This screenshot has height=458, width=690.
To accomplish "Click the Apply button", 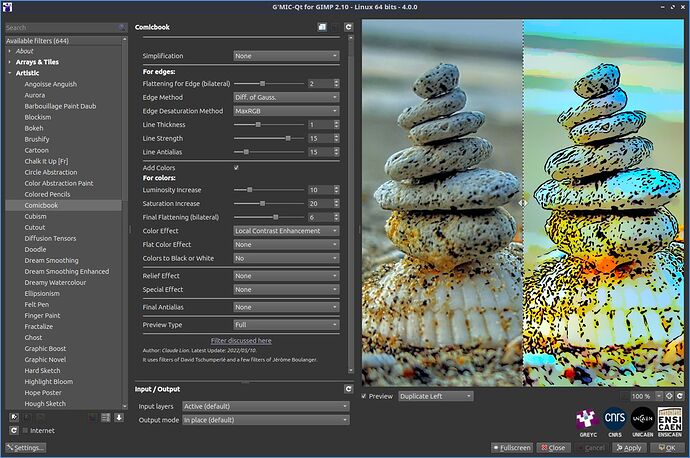I will tap(629, 447).
